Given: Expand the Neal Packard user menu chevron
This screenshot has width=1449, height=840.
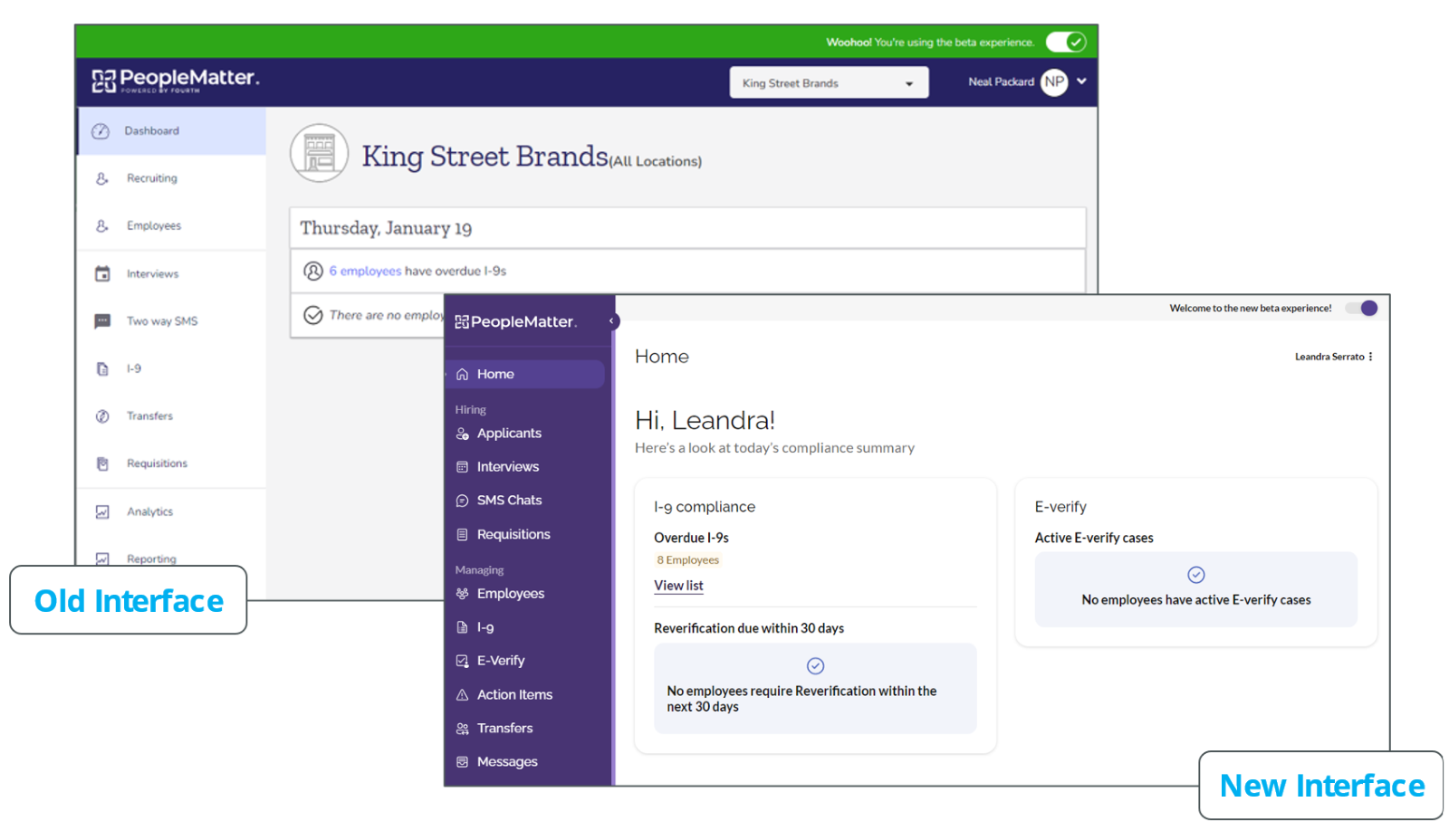Looking at the screenshot, I should point(1081,81).
